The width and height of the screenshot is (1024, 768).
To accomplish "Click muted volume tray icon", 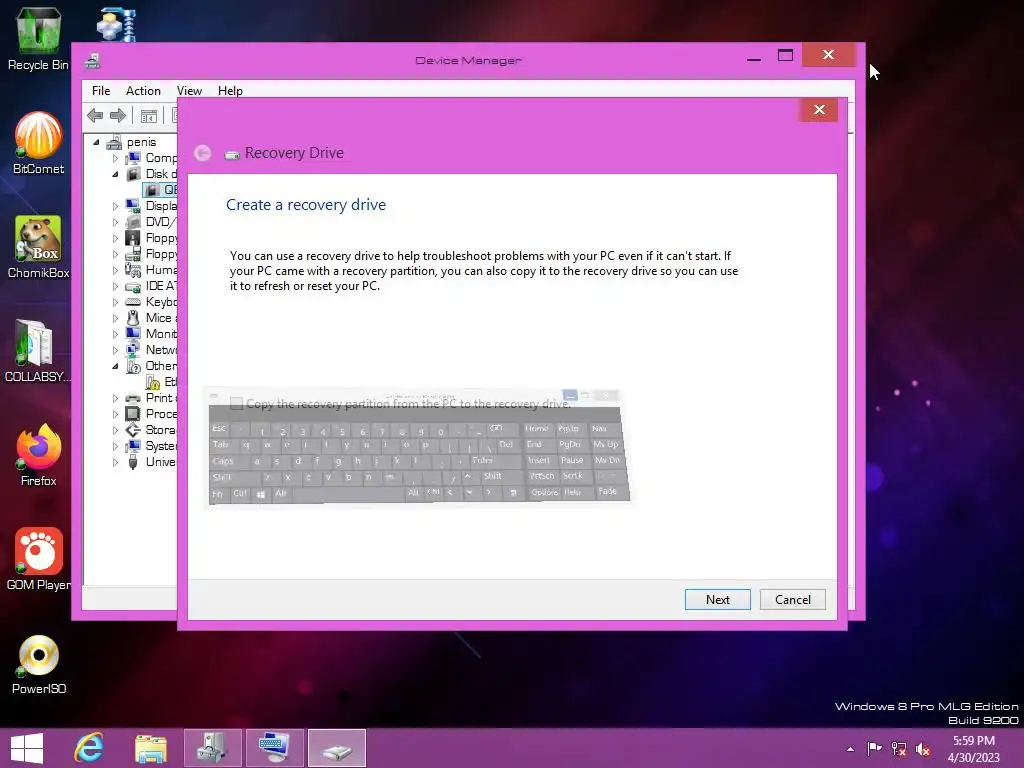I will click(923, 749).
